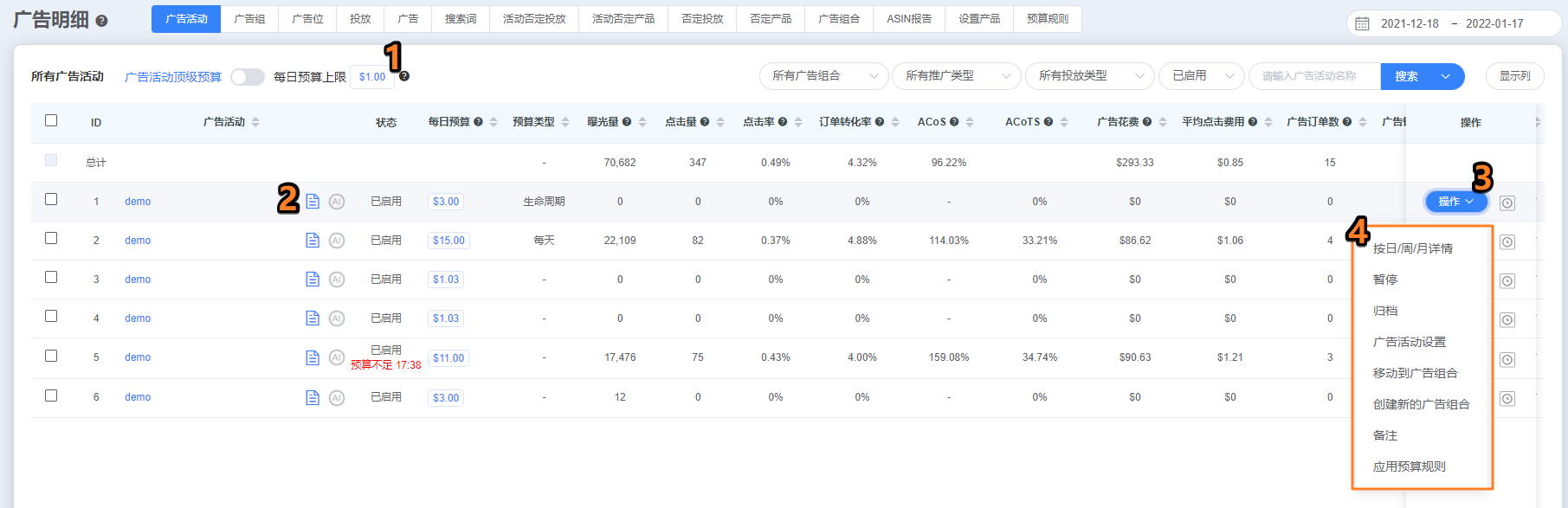Open the 已启用 status filter dropdown
This screenshot has width=1568, height=508.
click(1201, 76)
